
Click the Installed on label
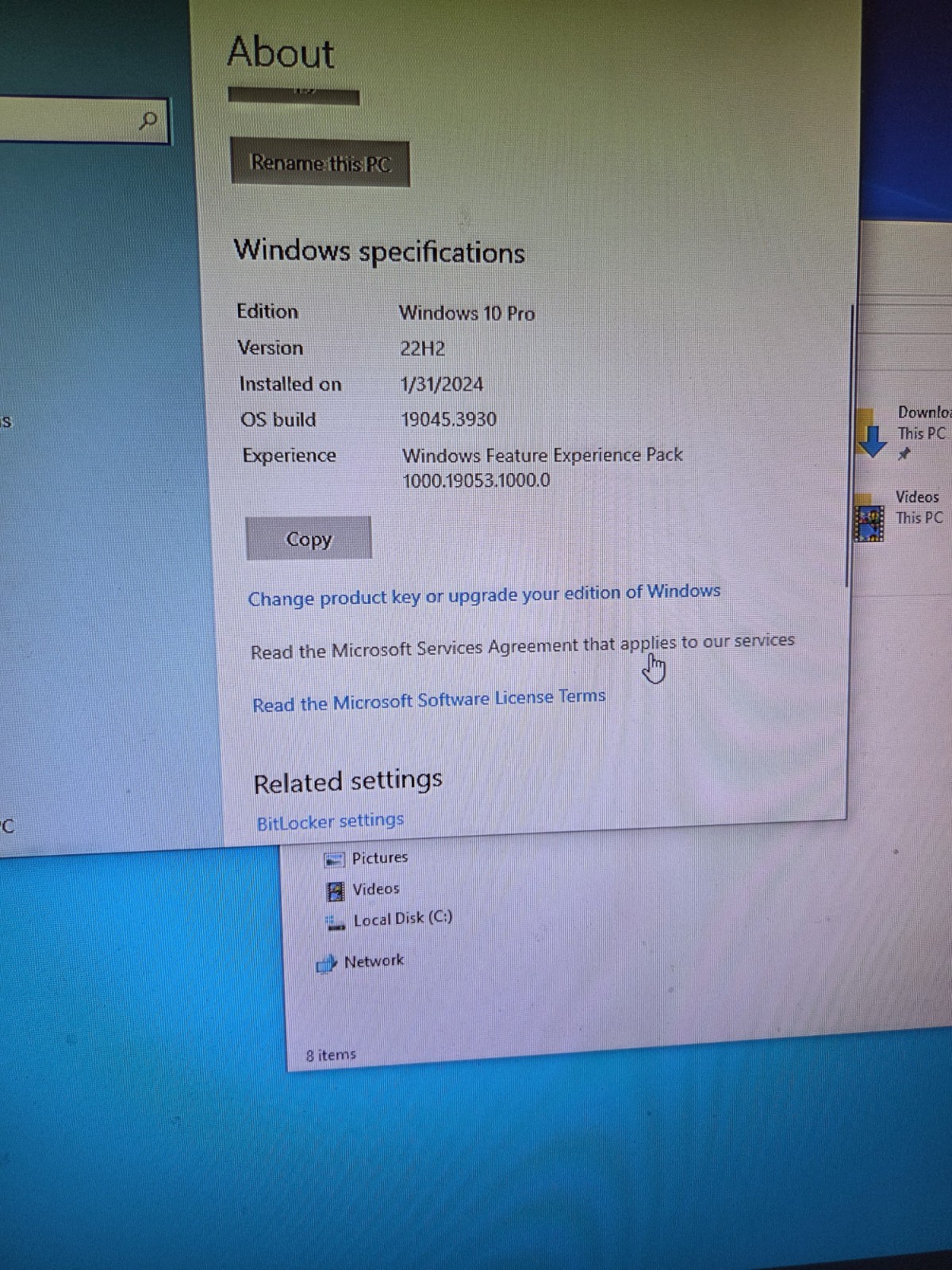click(x=290, y=384)
